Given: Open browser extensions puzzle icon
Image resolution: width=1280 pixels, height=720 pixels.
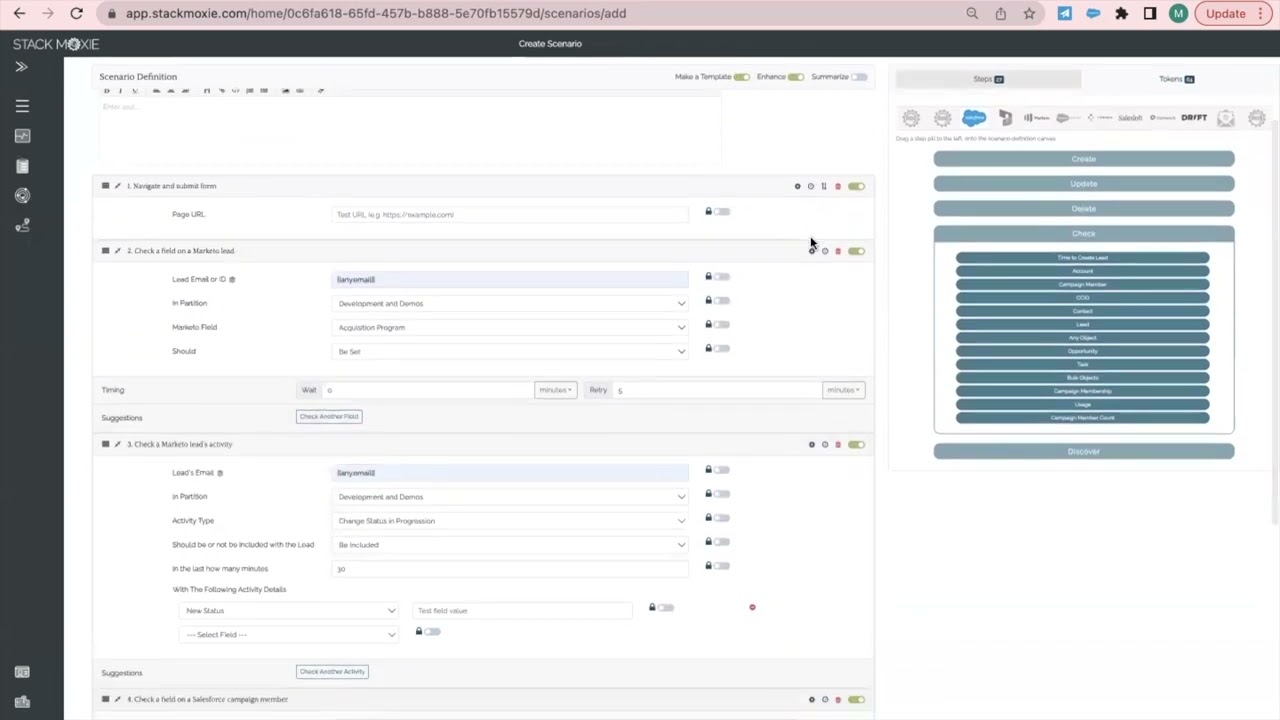Looking at the screenshot, I should [x=1121, y=13].
